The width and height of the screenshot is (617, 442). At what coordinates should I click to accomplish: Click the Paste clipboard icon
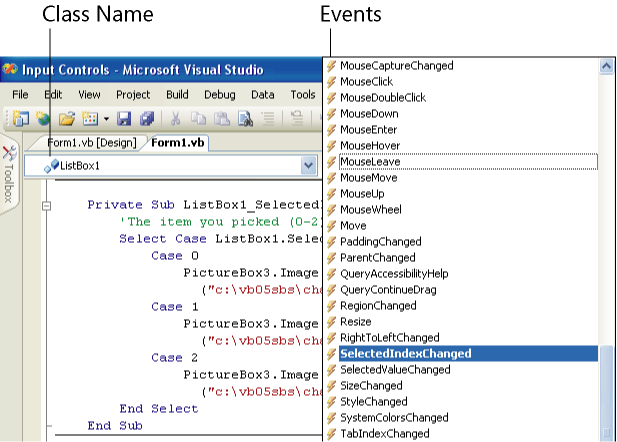[x=221, y=119]
